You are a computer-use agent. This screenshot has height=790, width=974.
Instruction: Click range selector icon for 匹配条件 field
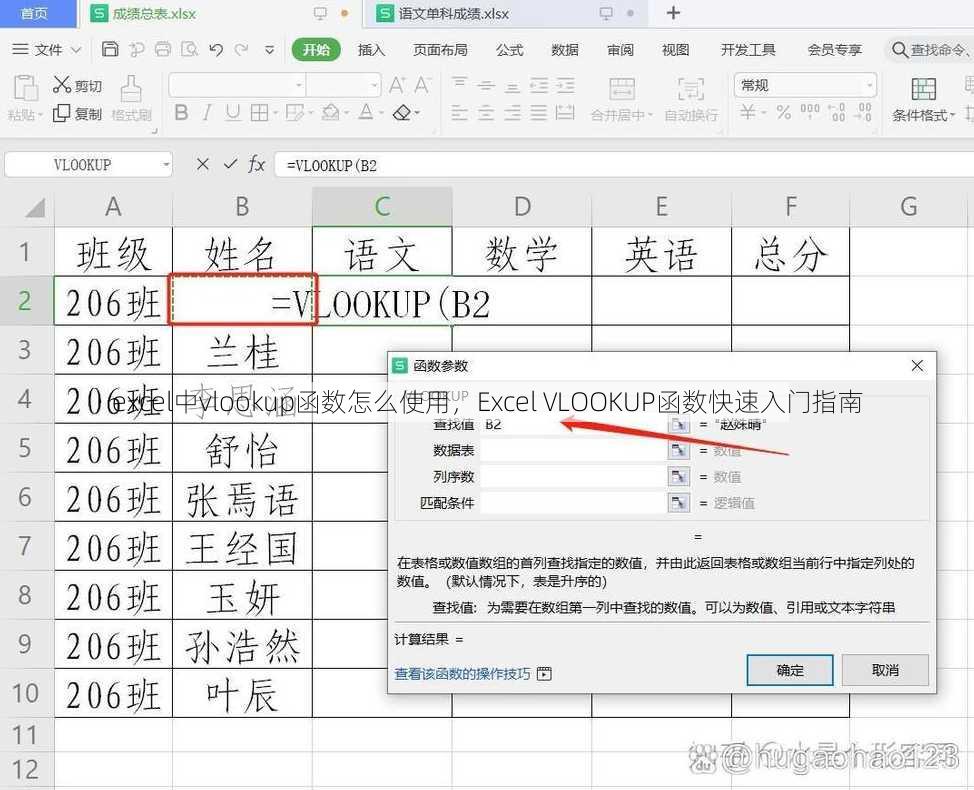pos(679,502)
